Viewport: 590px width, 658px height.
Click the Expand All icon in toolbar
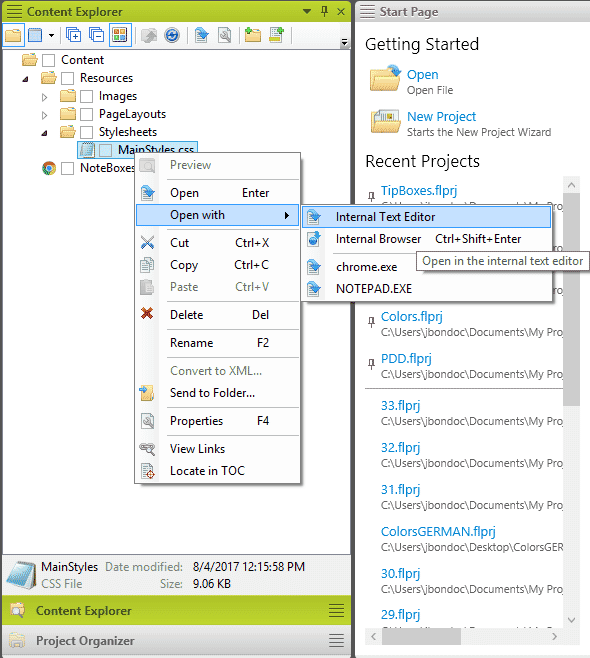[x=74, y=35]
